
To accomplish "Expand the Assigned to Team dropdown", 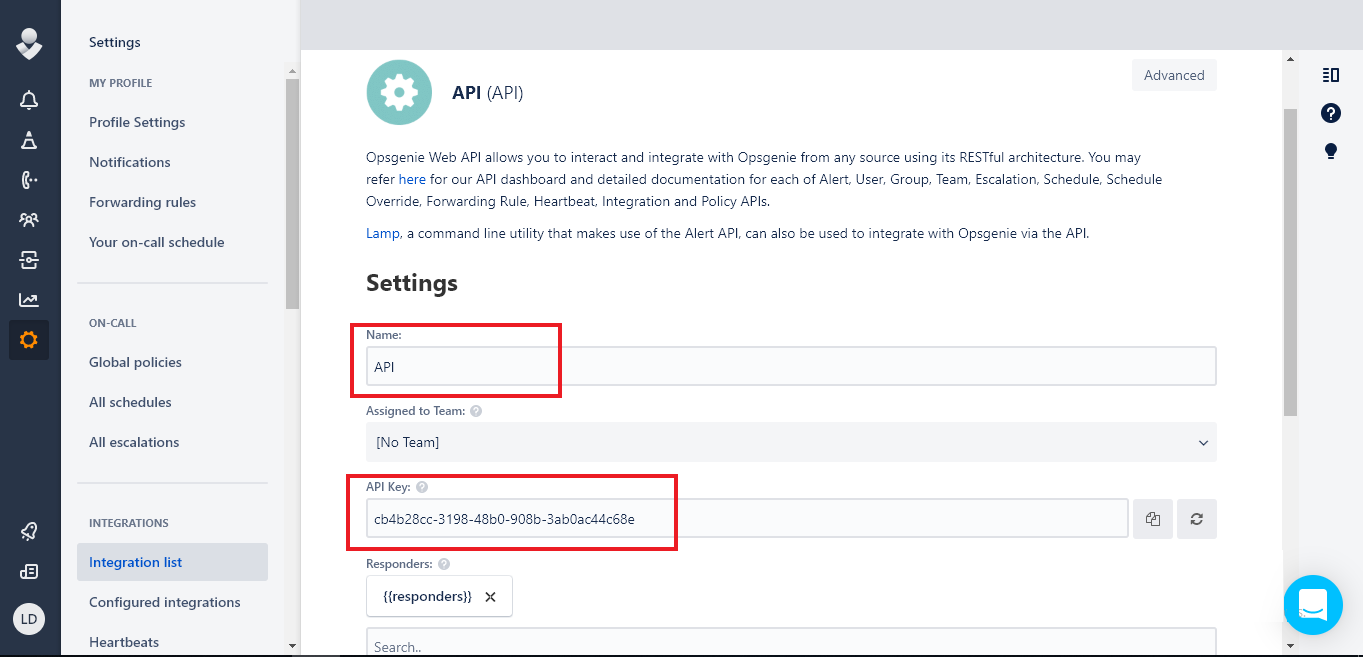I will [x=790, y=442].
